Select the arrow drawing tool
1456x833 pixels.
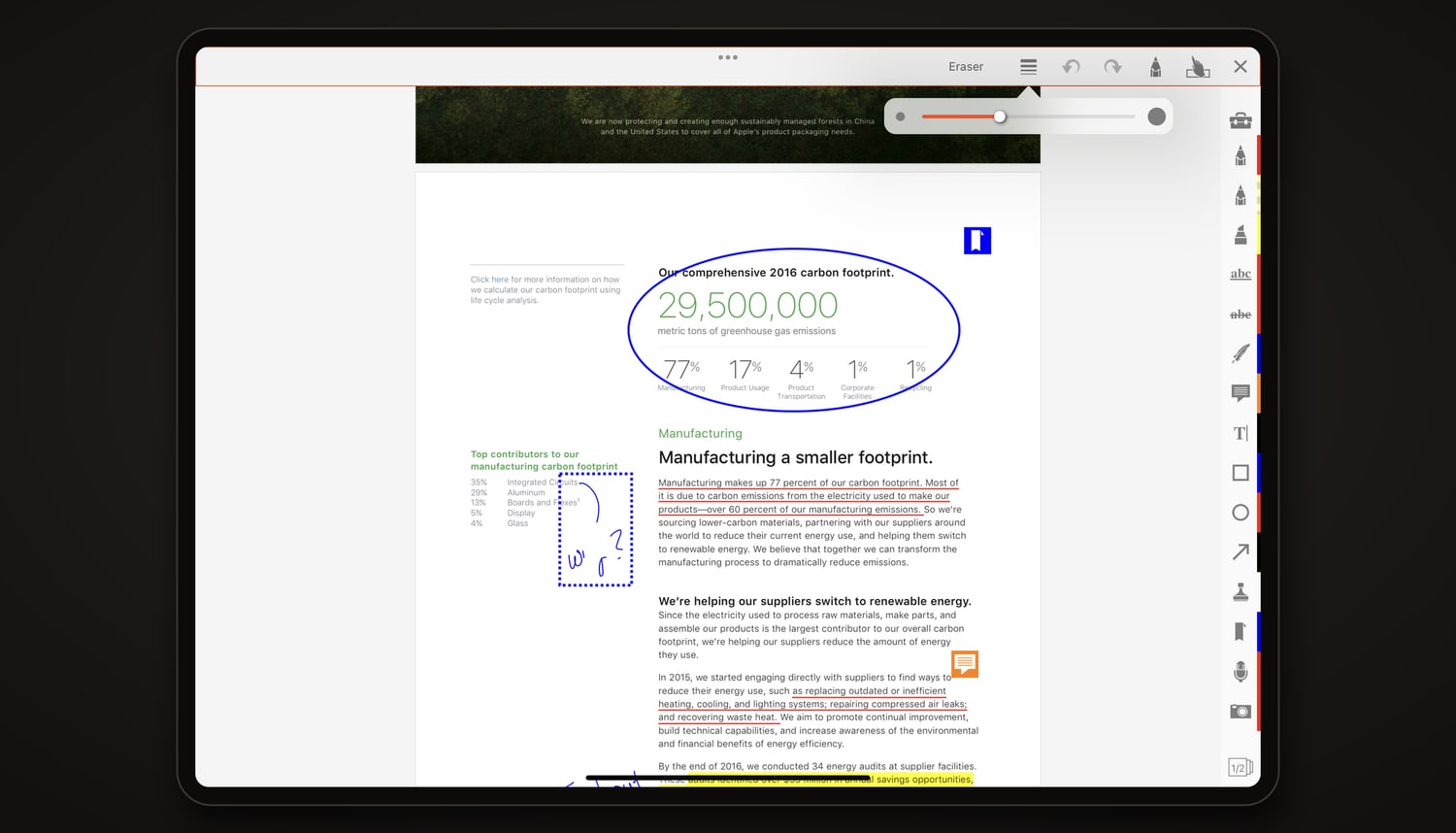1241,551
